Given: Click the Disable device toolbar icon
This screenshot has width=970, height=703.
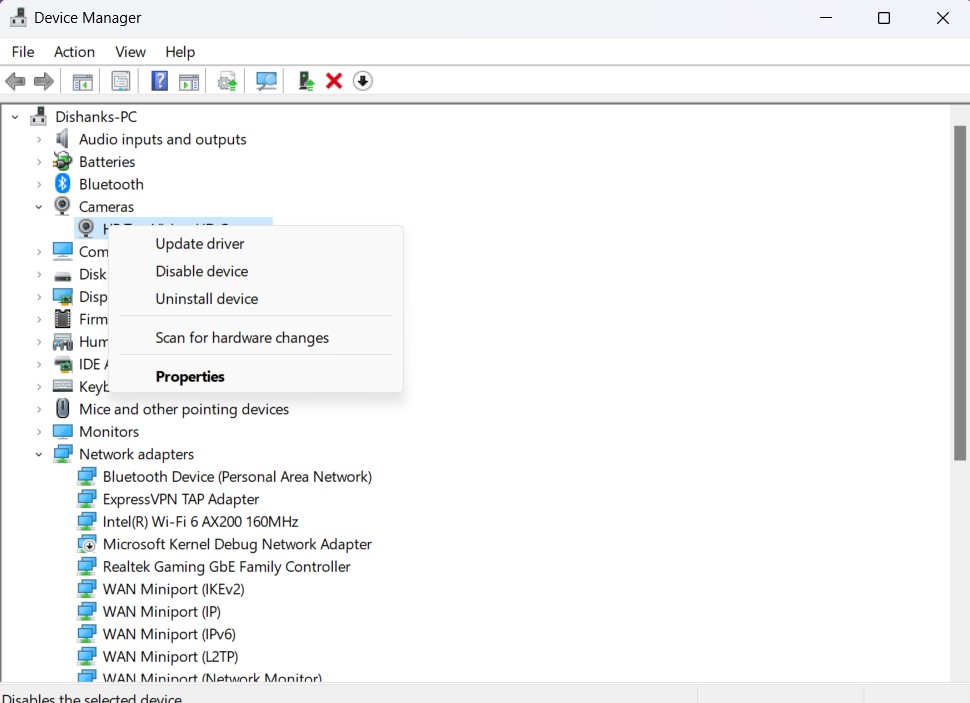Looking at the screenshot, I should click(x=305, y=81).
